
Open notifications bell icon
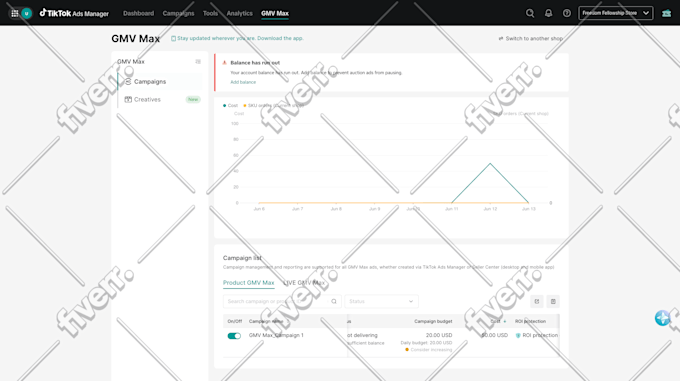(549, 13)
